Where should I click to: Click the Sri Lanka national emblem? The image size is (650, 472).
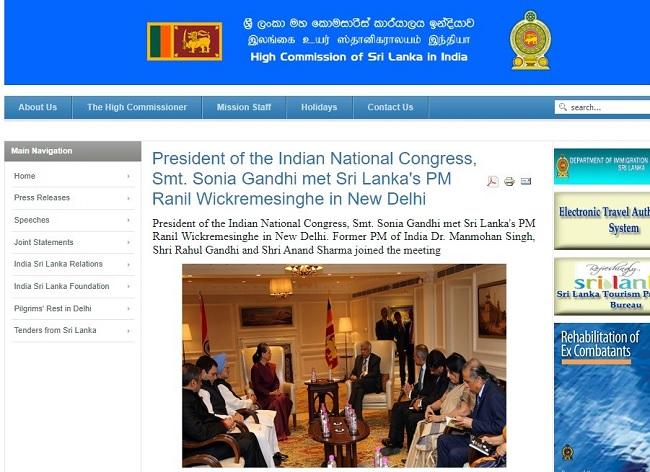pyautogui.click(x=530, y=40)
